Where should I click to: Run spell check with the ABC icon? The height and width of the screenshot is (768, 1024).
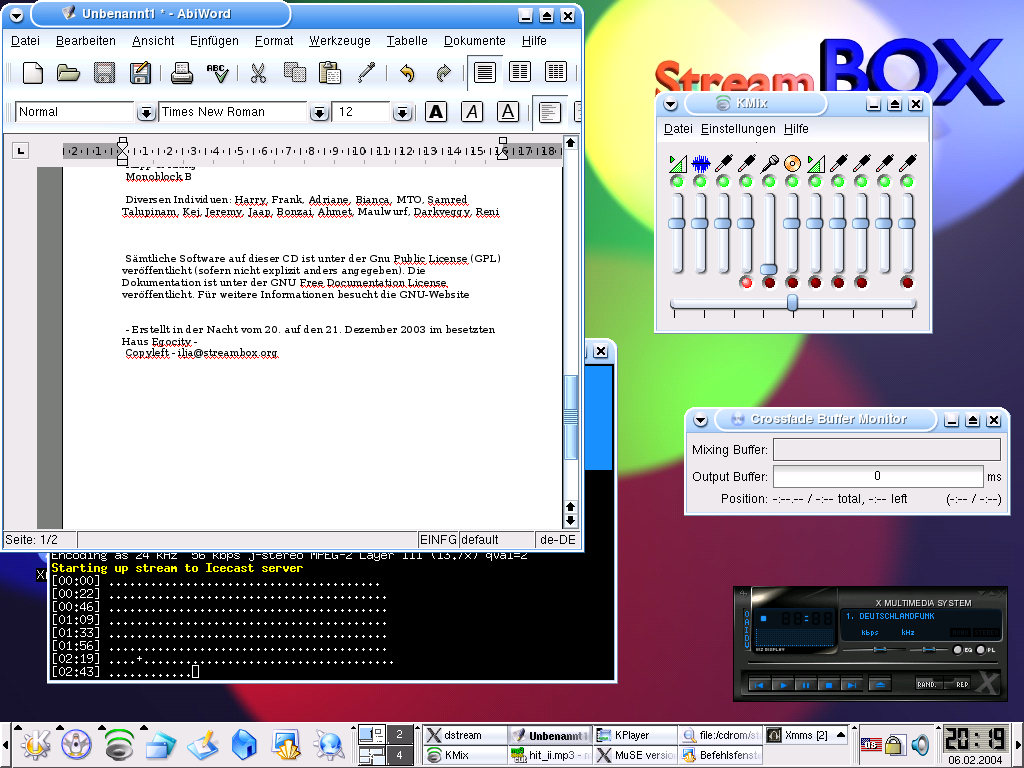217,72
